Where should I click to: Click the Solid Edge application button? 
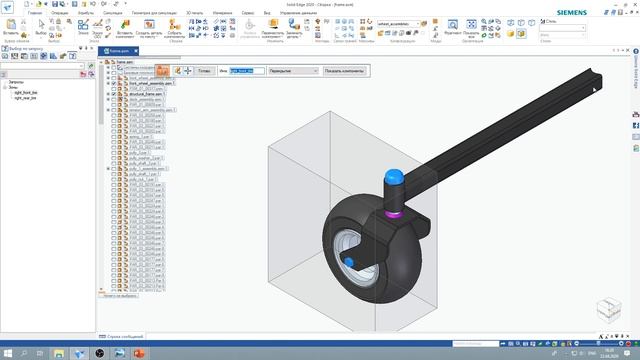pos(7,7)
